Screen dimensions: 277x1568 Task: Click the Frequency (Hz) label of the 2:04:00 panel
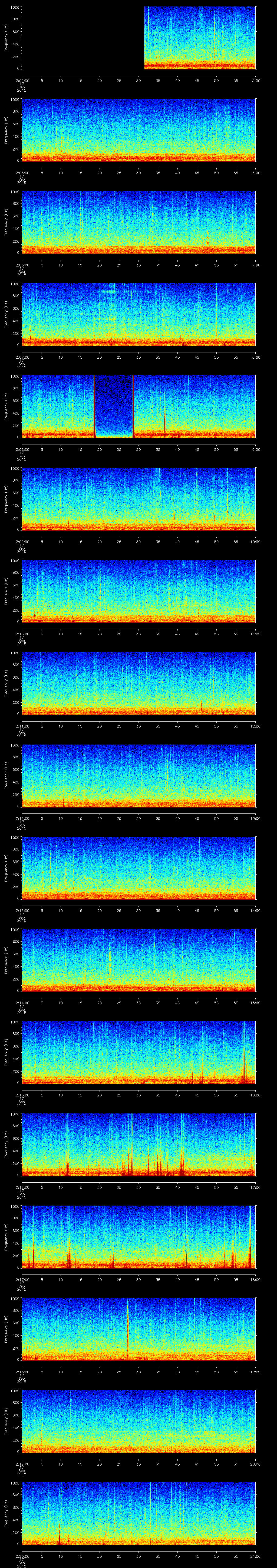(6, 38)
